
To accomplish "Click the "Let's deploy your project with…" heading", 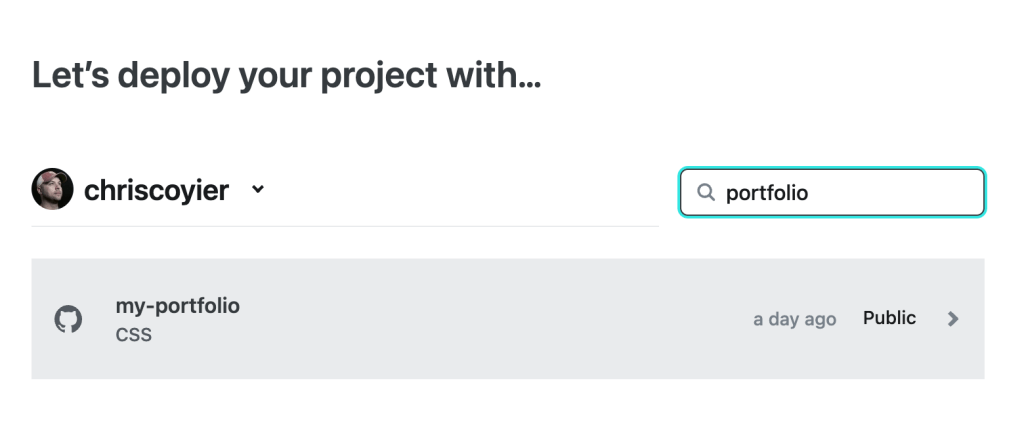I will pyautogui.click(x=286, y=76).
